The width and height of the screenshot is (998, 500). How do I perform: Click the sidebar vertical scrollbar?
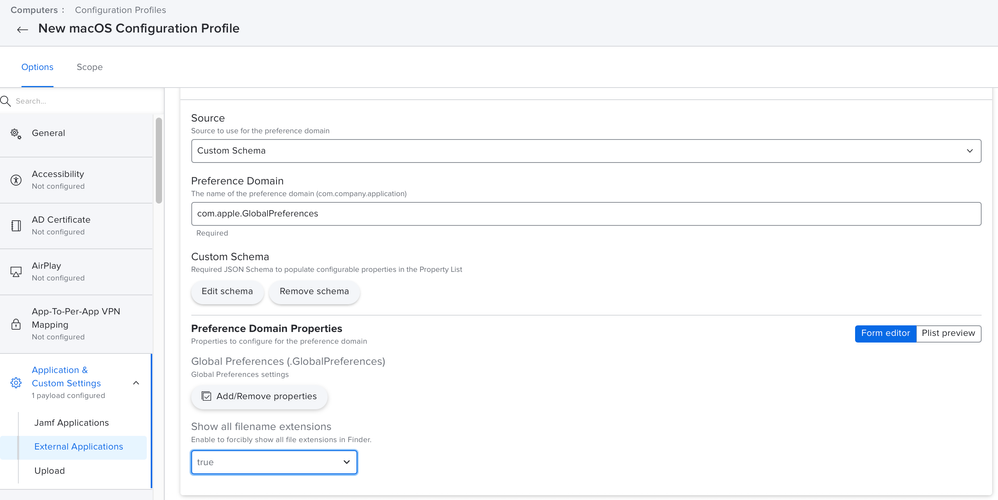[158, 159]
